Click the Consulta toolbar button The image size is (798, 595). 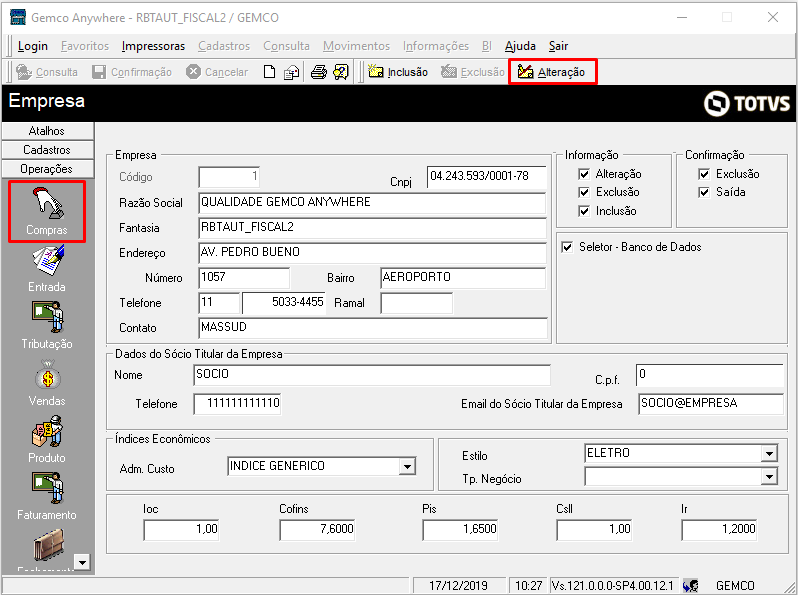point(47,72)
